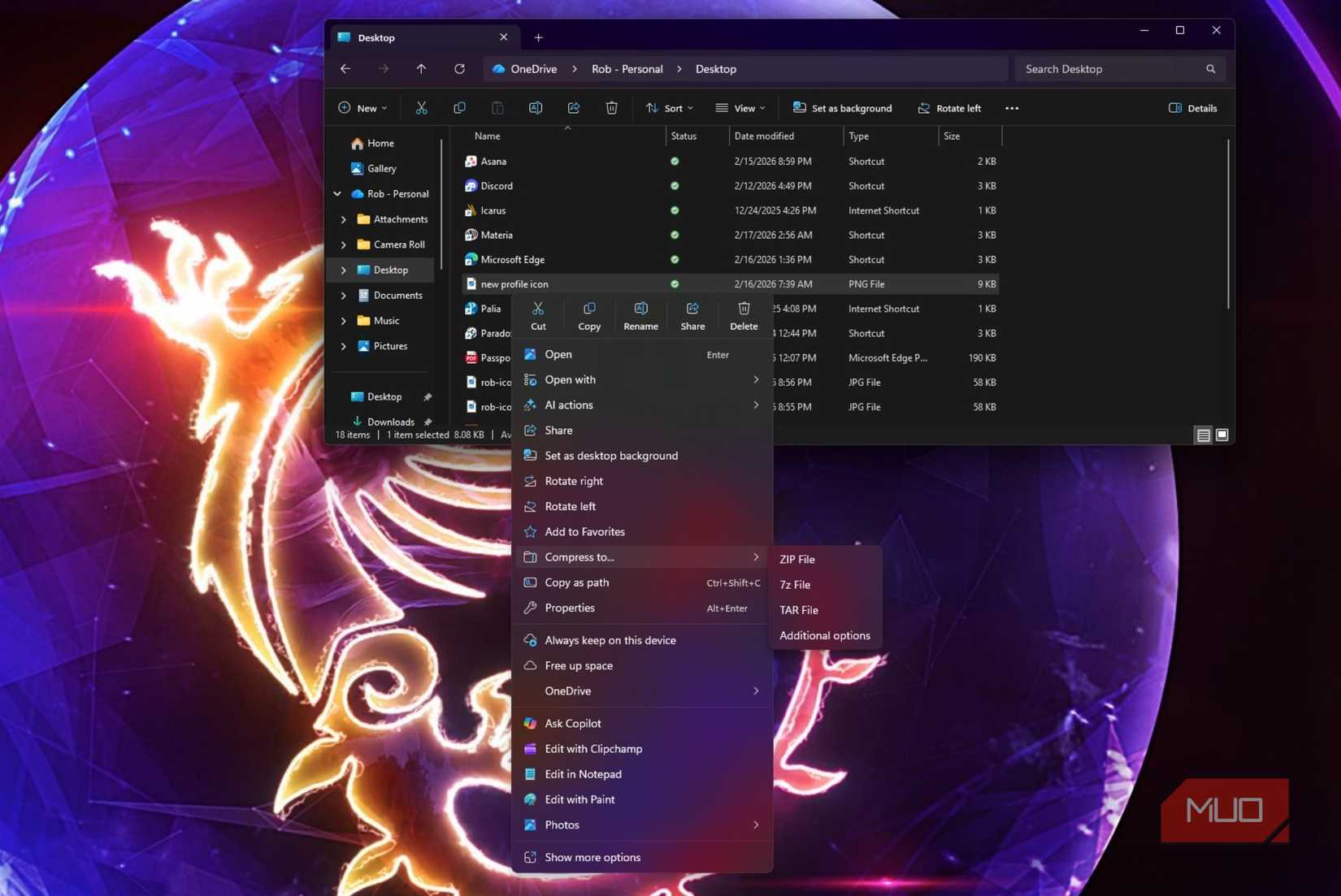Click Show more options
1341x896 pixels.
642,857
